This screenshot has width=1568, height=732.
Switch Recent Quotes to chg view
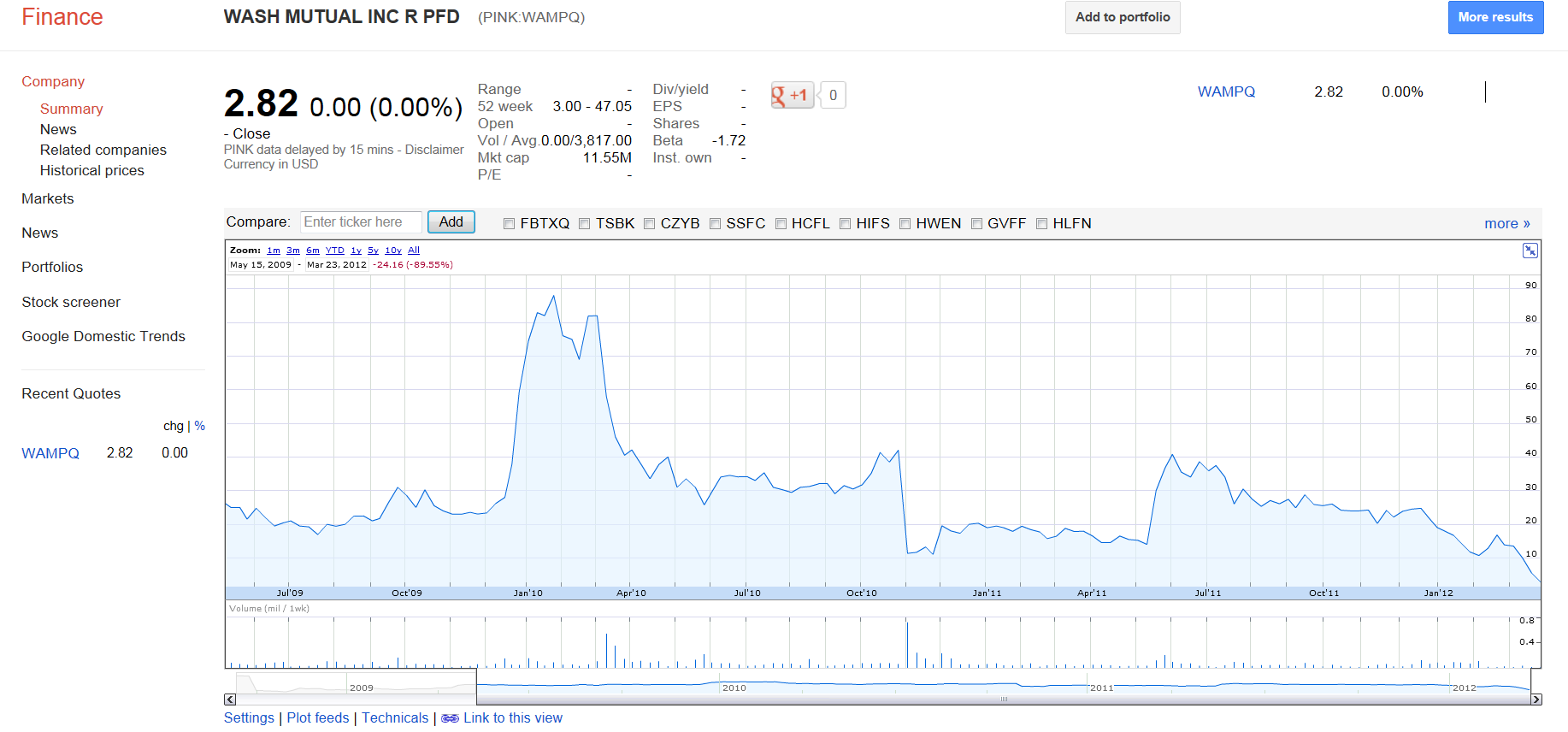coord(174,426)
